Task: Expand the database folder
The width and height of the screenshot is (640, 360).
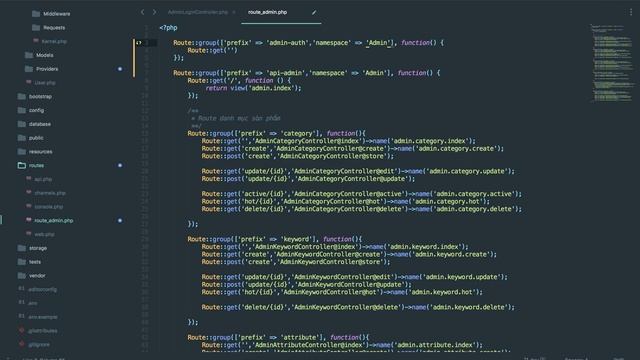Action: point(40,124)
